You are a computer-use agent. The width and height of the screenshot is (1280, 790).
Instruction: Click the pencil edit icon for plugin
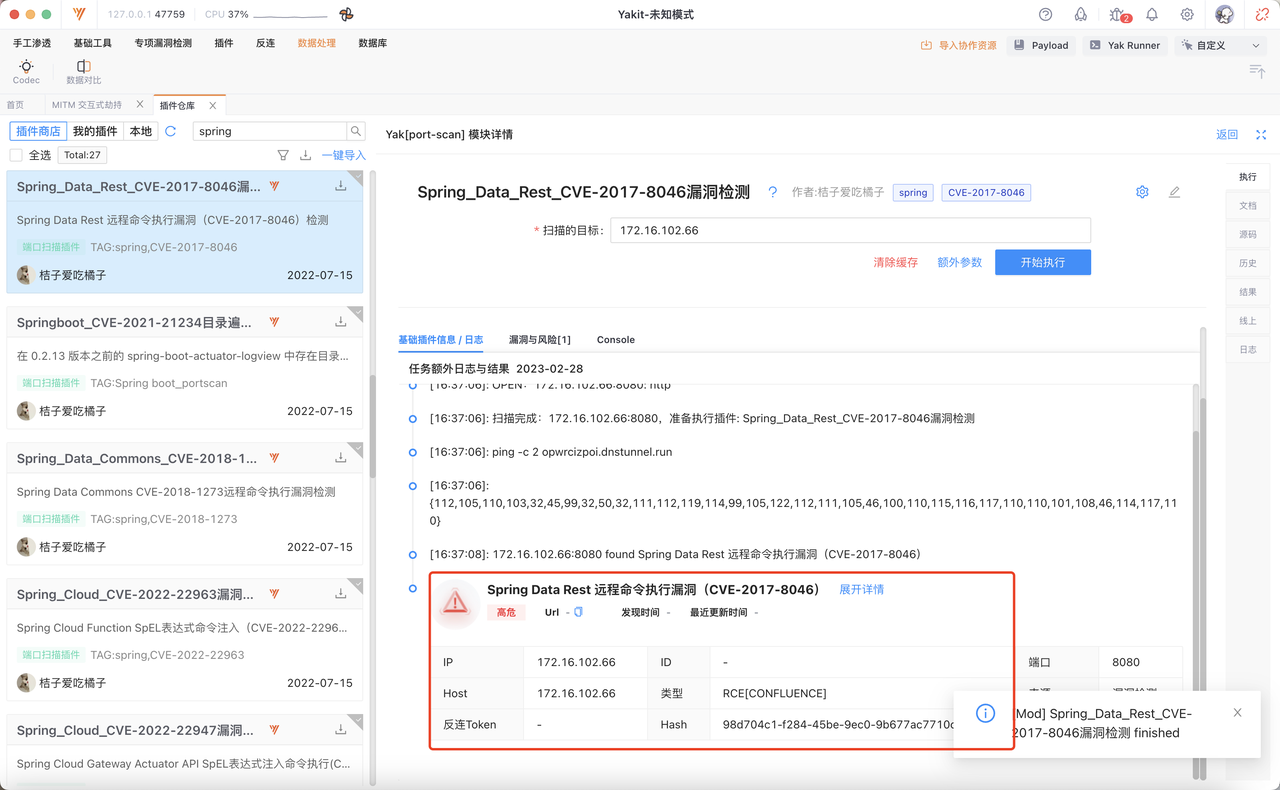tap(1174, 192)
